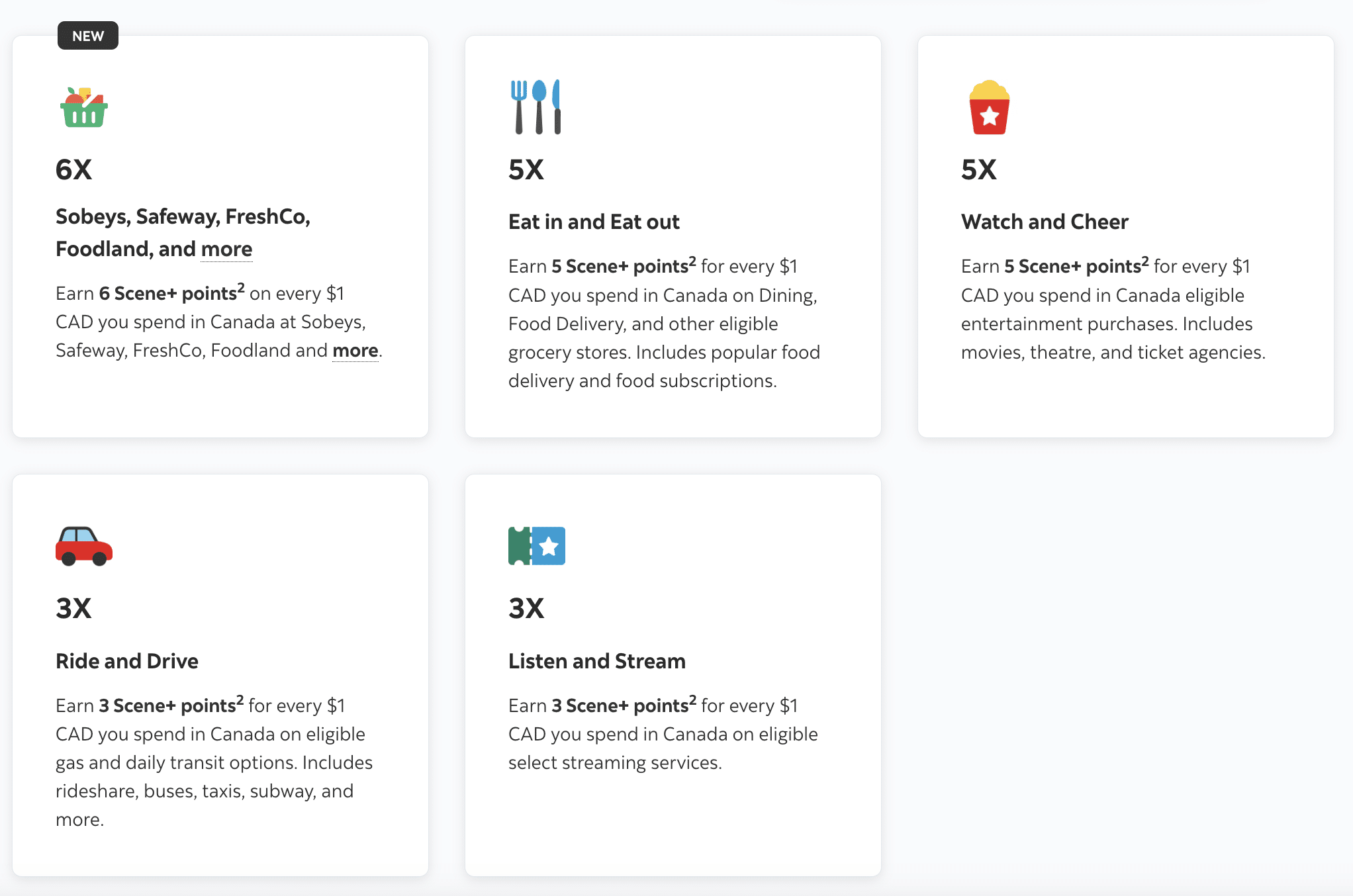Click the red car icon
Image resolution: width=1353 pixels, height=896 pixels.
click(x=84, y=546)
